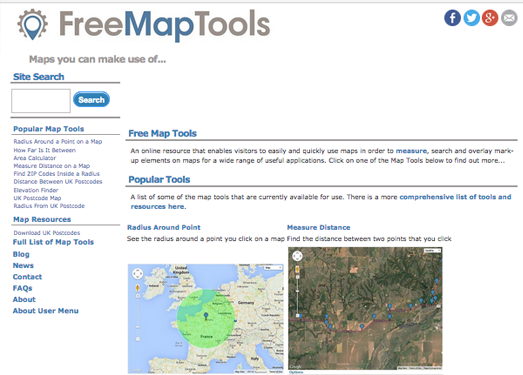523x375 pixels.
Task: Click the pegman icon on the satellite map
Action: (x=297, y=269)
